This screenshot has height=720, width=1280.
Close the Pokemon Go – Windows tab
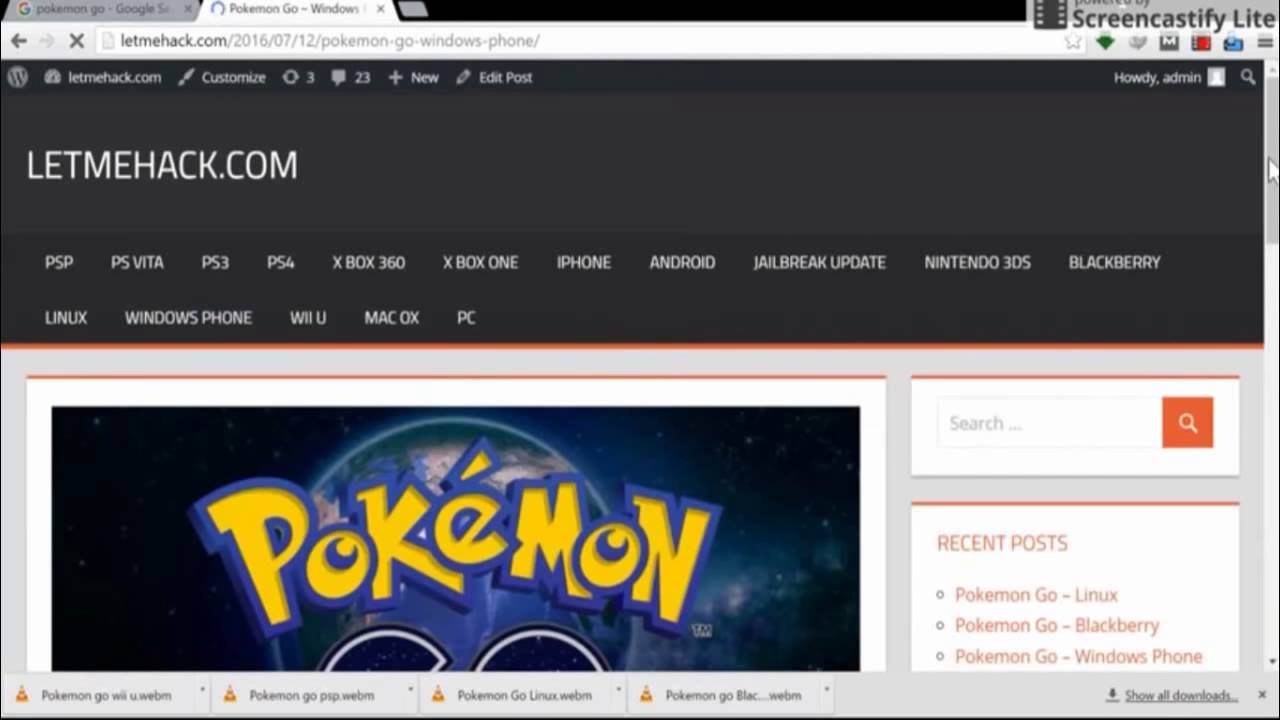tap(380, 9)
